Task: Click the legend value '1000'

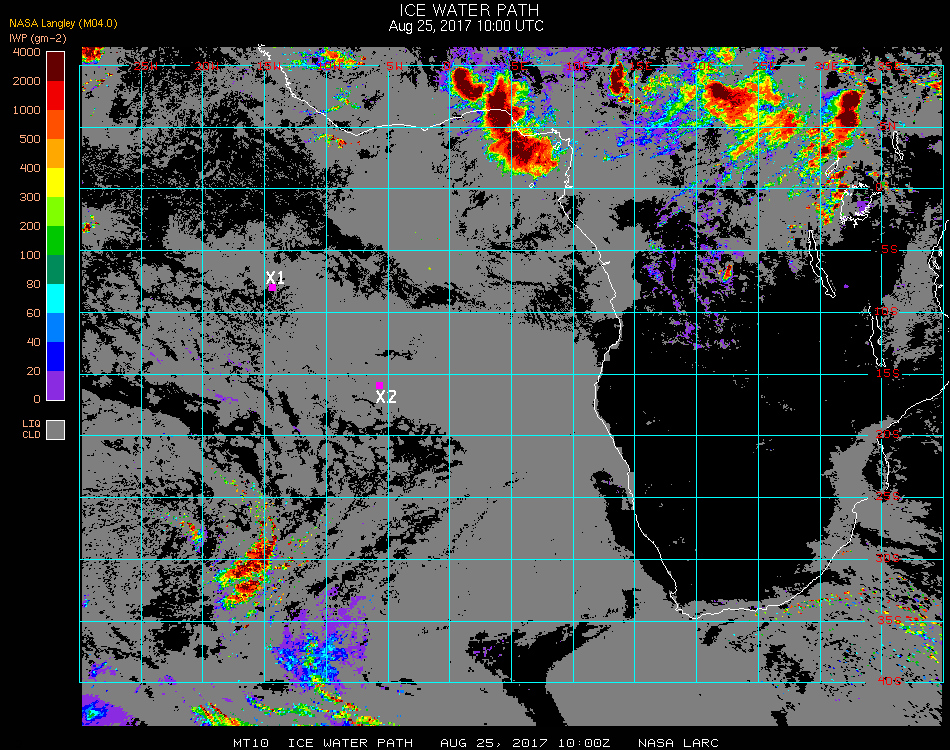Action: click(27, 110)
